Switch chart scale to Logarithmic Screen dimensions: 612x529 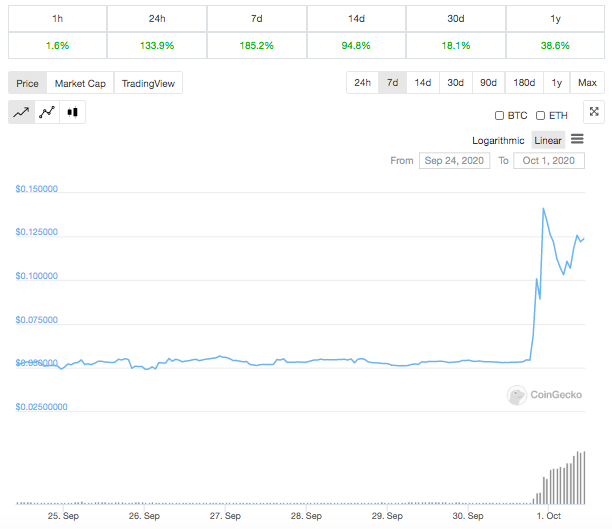coord(498,141)
